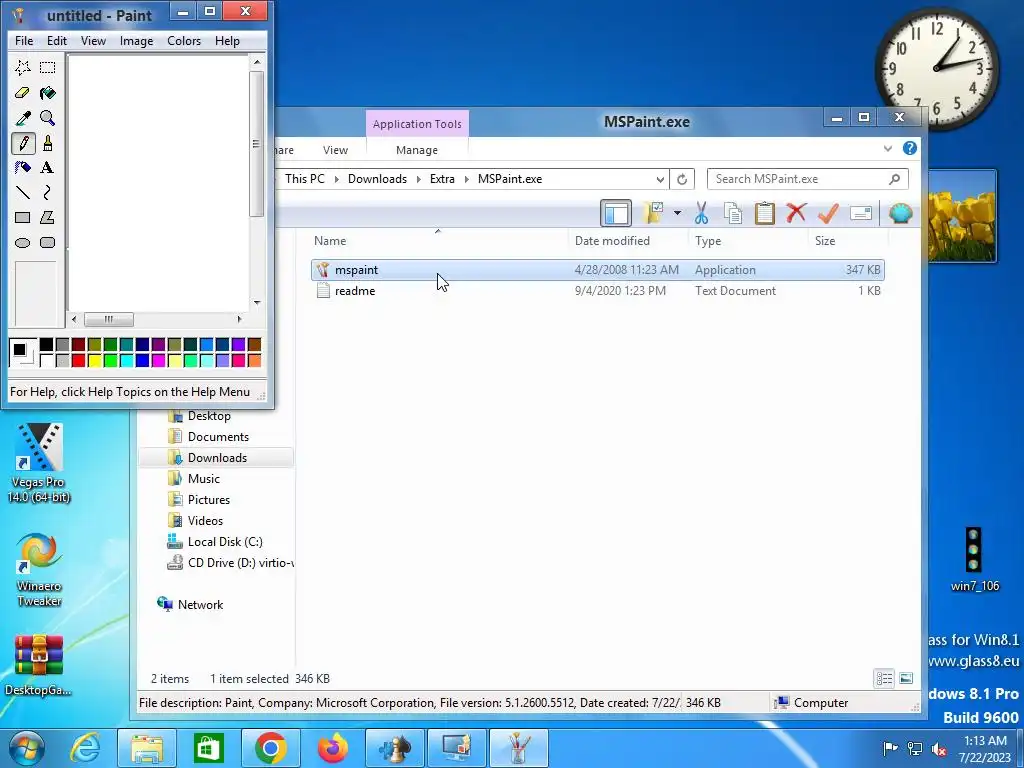Open the Colors menu in Paint
1024x768 pixels.
point(184,40)
